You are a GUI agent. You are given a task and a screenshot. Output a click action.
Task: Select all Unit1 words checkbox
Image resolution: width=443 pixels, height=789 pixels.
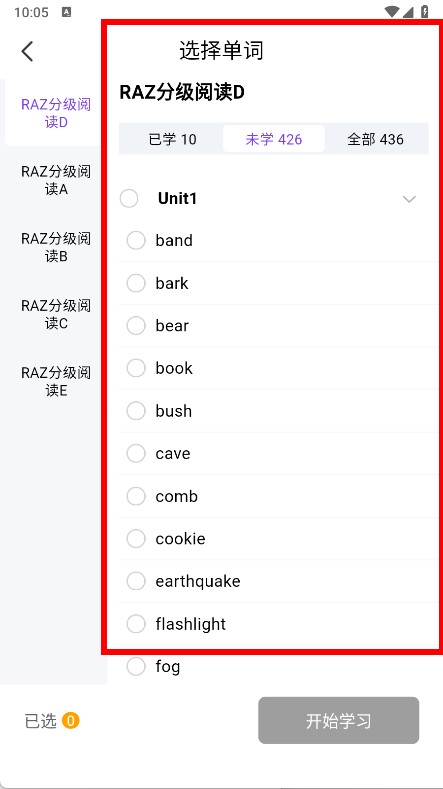(x=129, y=198)
